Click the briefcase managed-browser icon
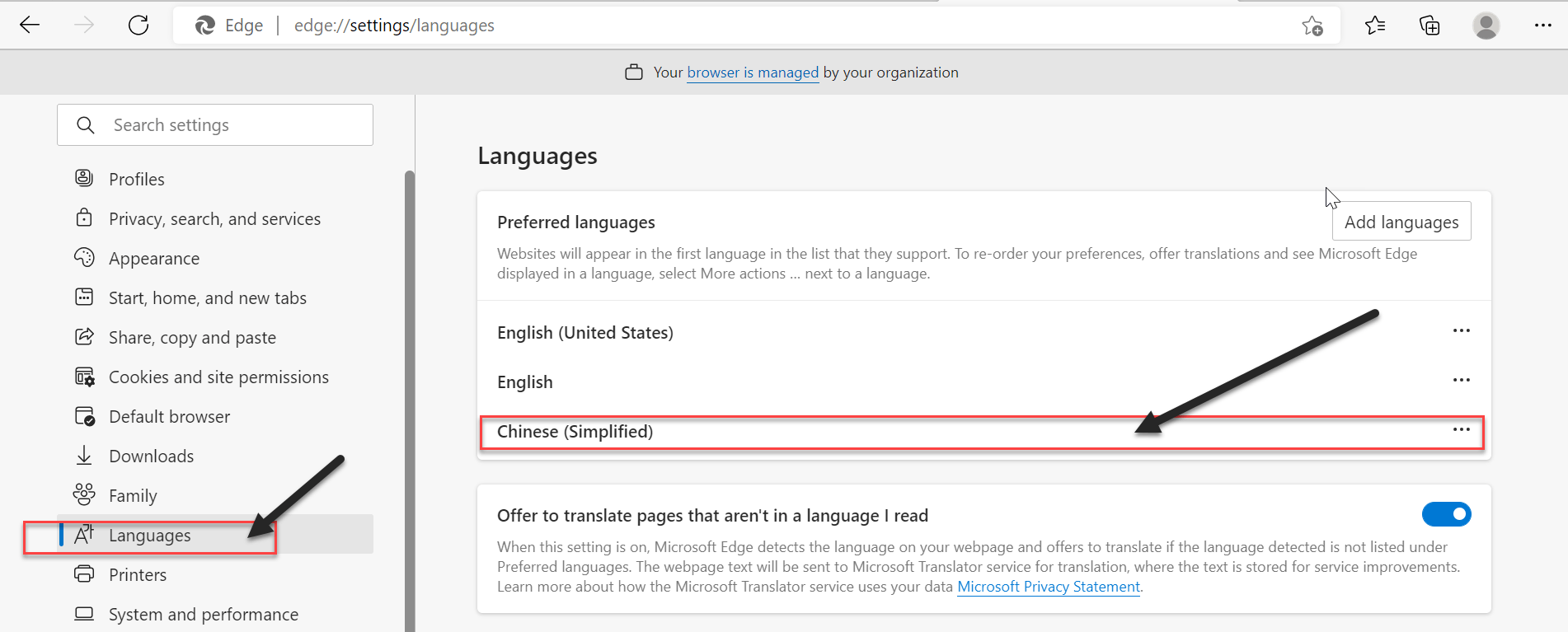This screenshot has height=632, width=1568. point(633,73)
